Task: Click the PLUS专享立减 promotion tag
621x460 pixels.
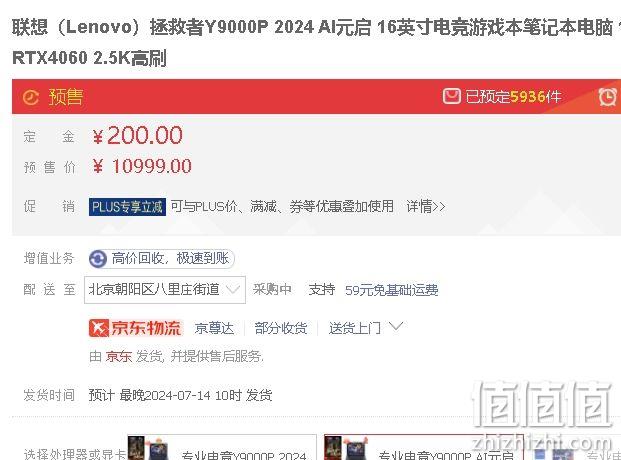Action: pos(127,207)
